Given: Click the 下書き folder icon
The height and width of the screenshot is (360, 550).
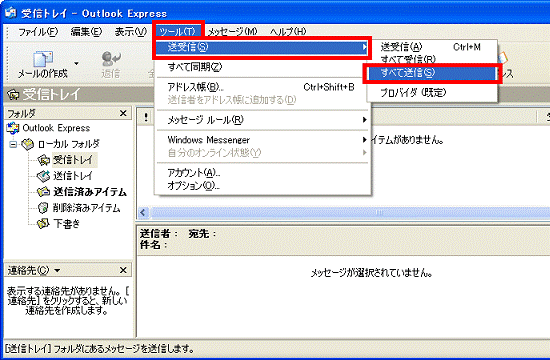Looking at the screenshot, I should (43, 224).
